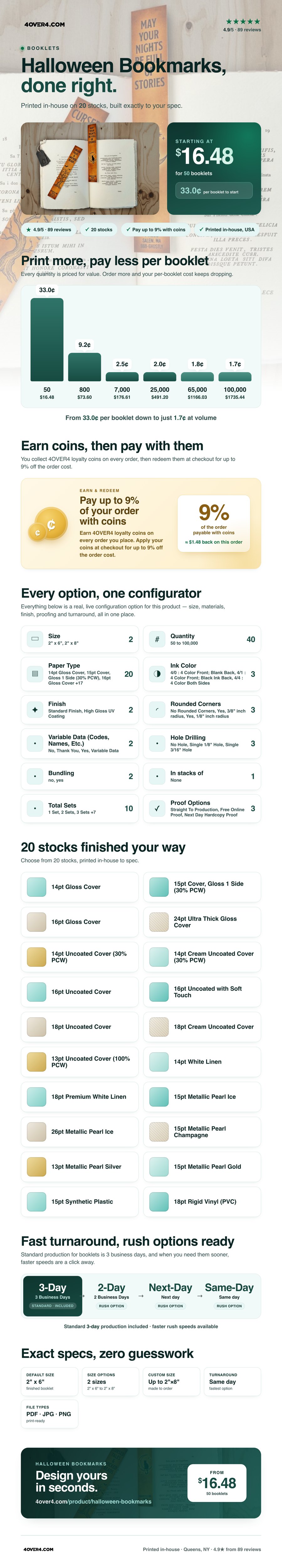
Task: Click the Pay up to 9% with coins badge
Action: pos(155,230)
